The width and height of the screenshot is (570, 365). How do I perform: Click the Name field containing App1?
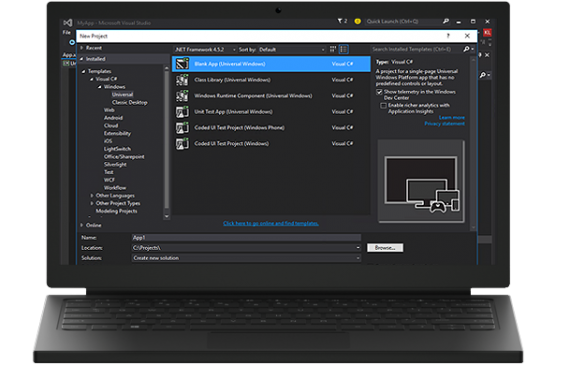coord(246,237)
